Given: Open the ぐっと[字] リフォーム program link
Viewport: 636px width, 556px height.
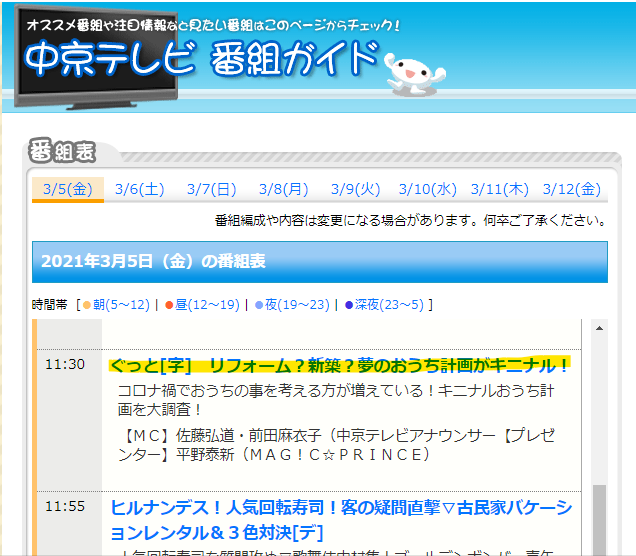Looking at the screenshot, I should tap(339, 365).
